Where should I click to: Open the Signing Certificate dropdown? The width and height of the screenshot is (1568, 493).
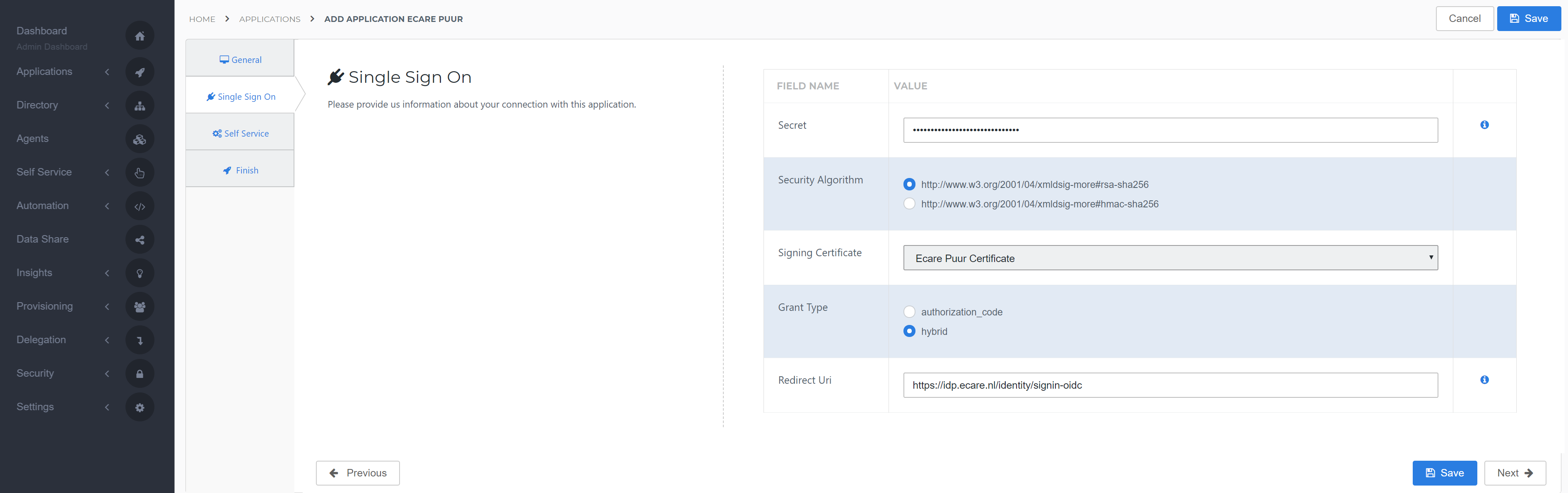coord(1170,258)
